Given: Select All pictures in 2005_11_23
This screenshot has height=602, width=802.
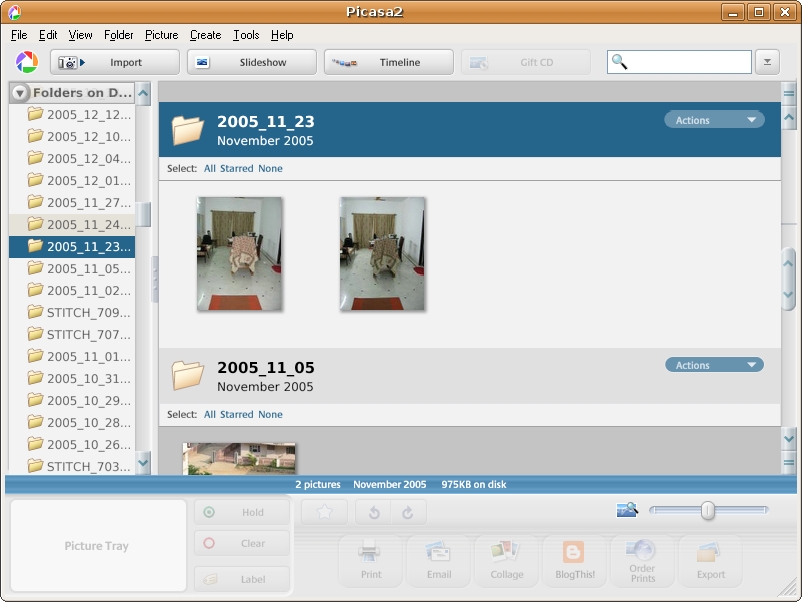Looking at the screenshot, I should pos(210,168).
